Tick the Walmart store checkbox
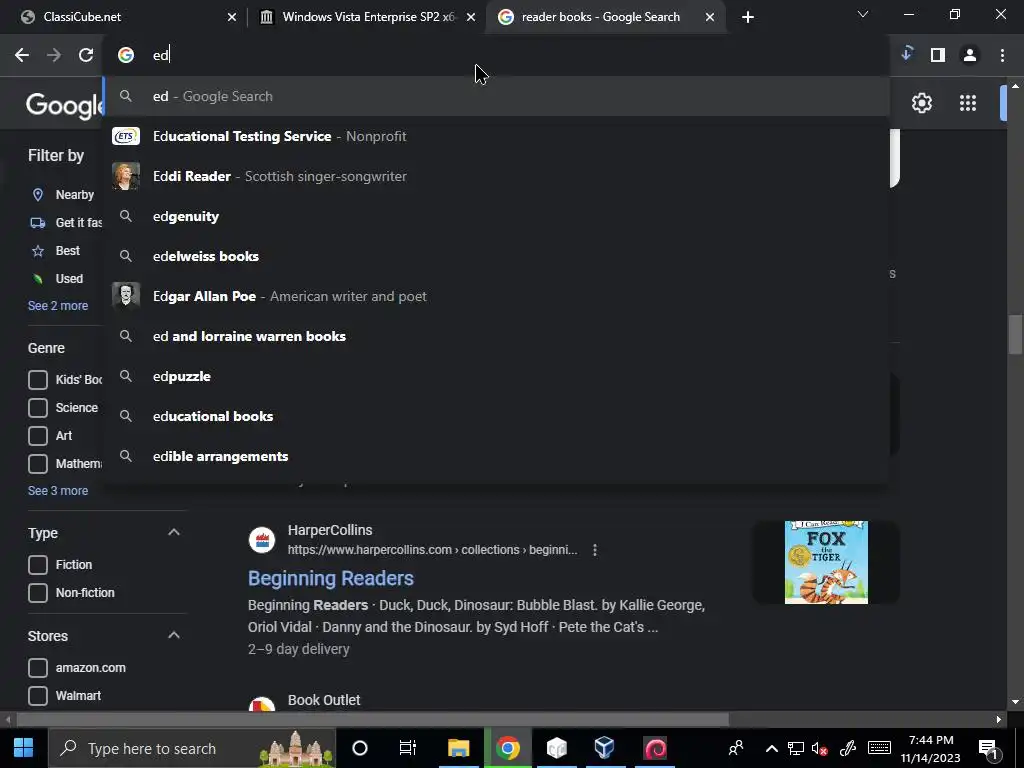This screenshot has height=768, width=1024. point(38,696)
